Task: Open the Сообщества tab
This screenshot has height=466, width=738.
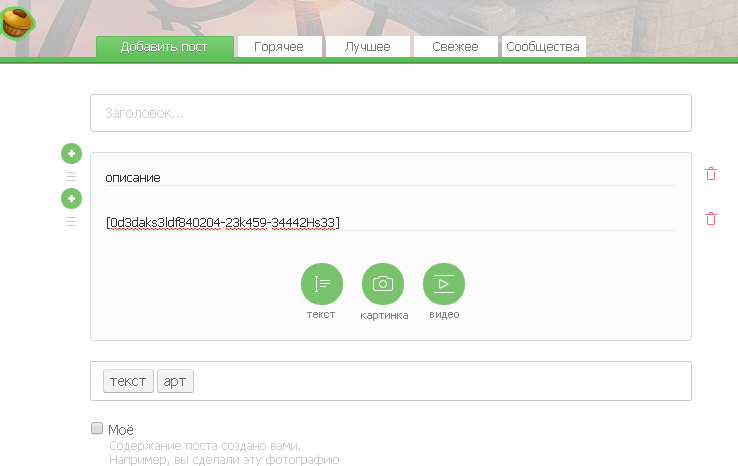Action: point(544,47)
